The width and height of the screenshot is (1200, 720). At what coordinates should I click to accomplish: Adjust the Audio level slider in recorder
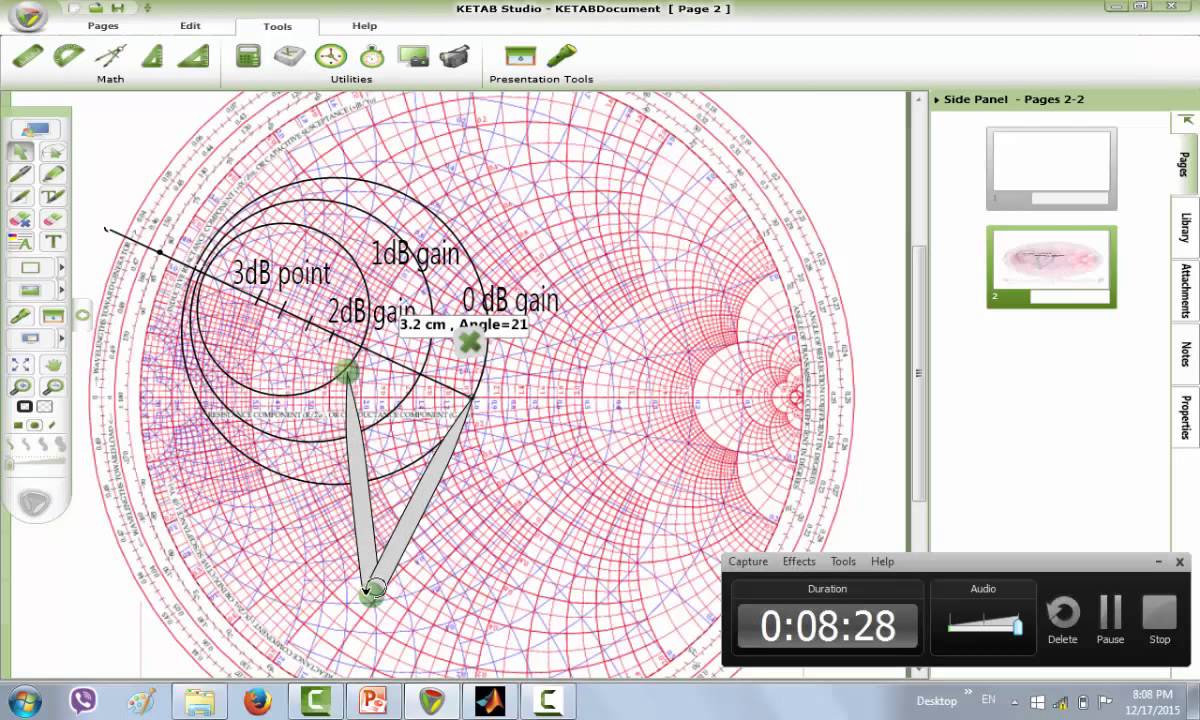click(x=984, y=624)
